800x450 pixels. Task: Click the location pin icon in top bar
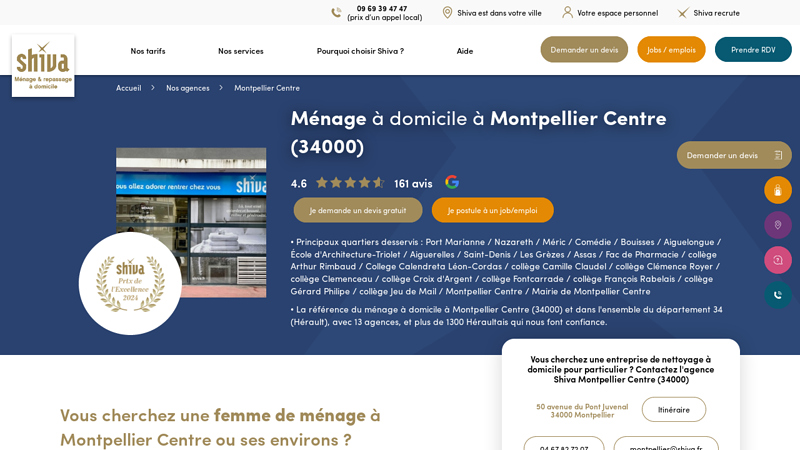(447, 12)
